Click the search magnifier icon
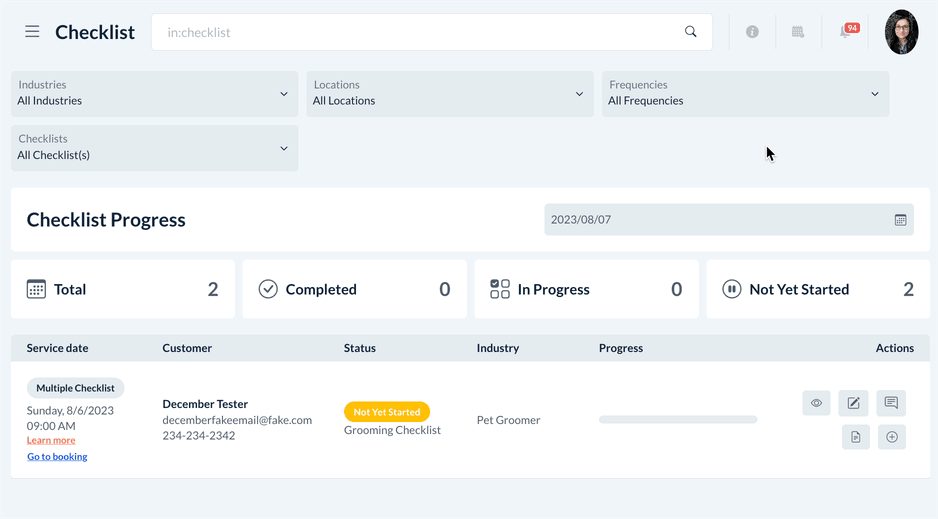The width and height of the screenshot is (938, 519). pyautogui.click(x=690, y=32)
